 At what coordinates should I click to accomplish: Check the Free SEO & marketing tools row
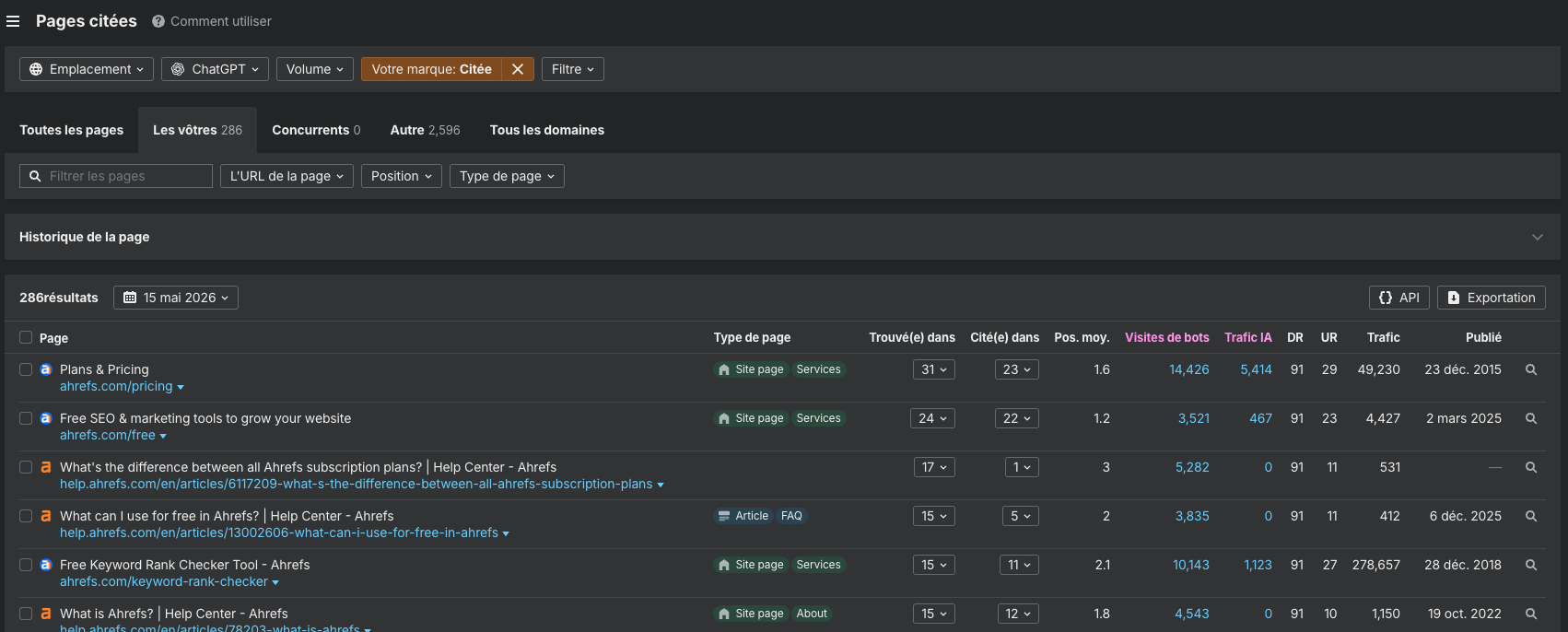click(26, 418)
